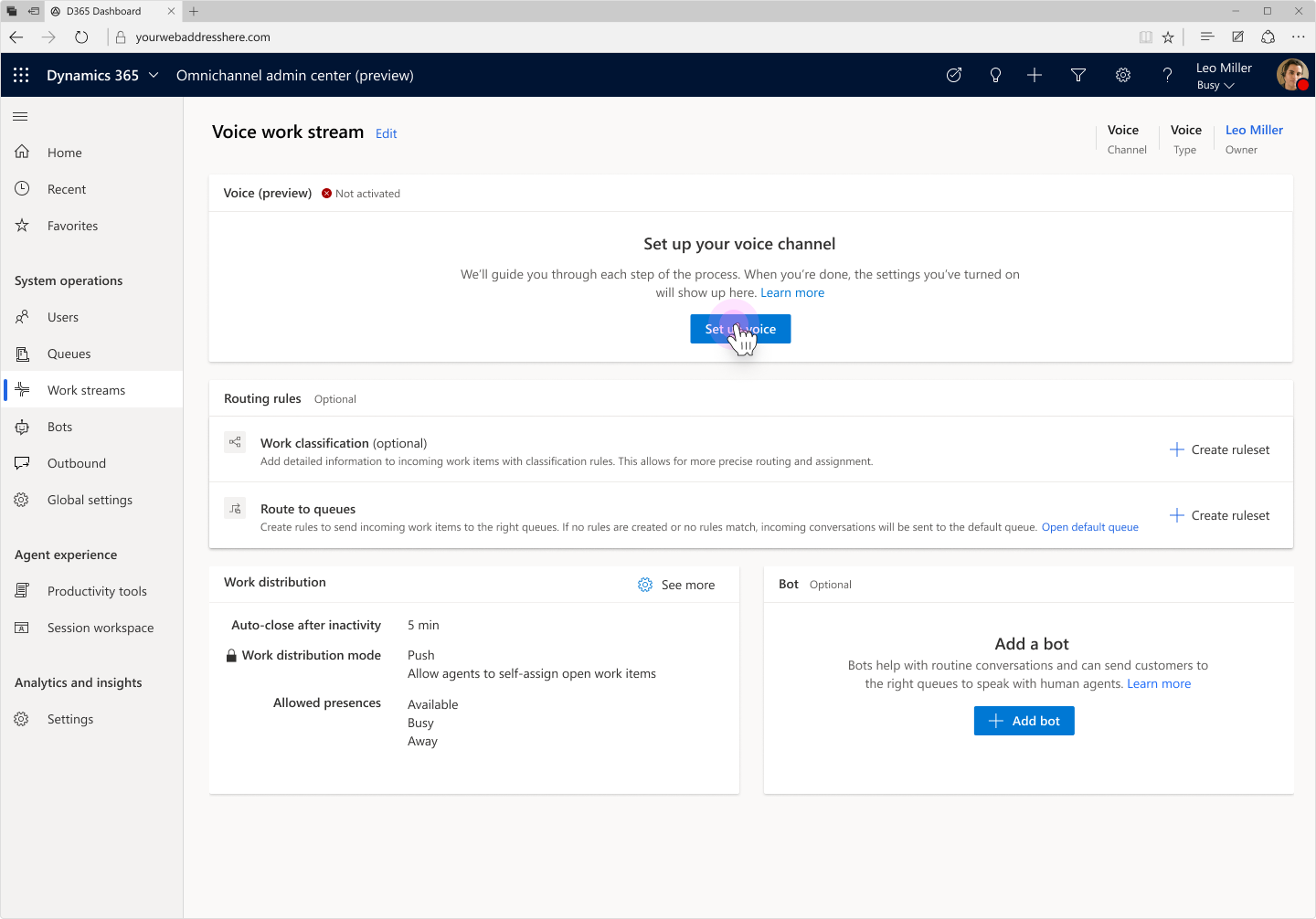Open the Dynamics 365 app launcher grid
1316x919 pixels.
click(x=21, y=75)
